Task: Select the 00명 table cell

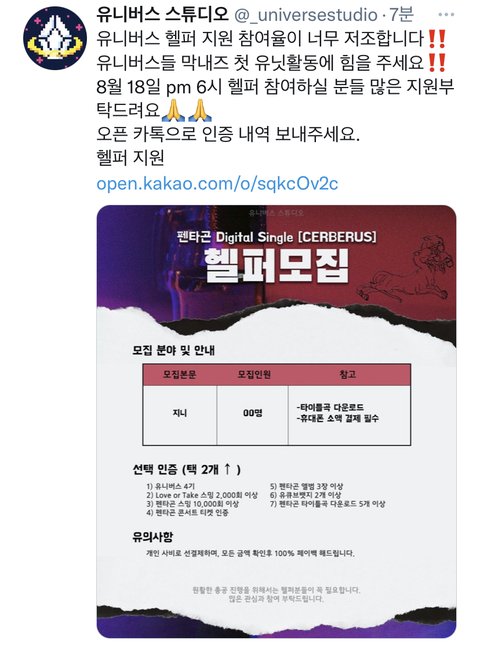Action: [253, 413]
